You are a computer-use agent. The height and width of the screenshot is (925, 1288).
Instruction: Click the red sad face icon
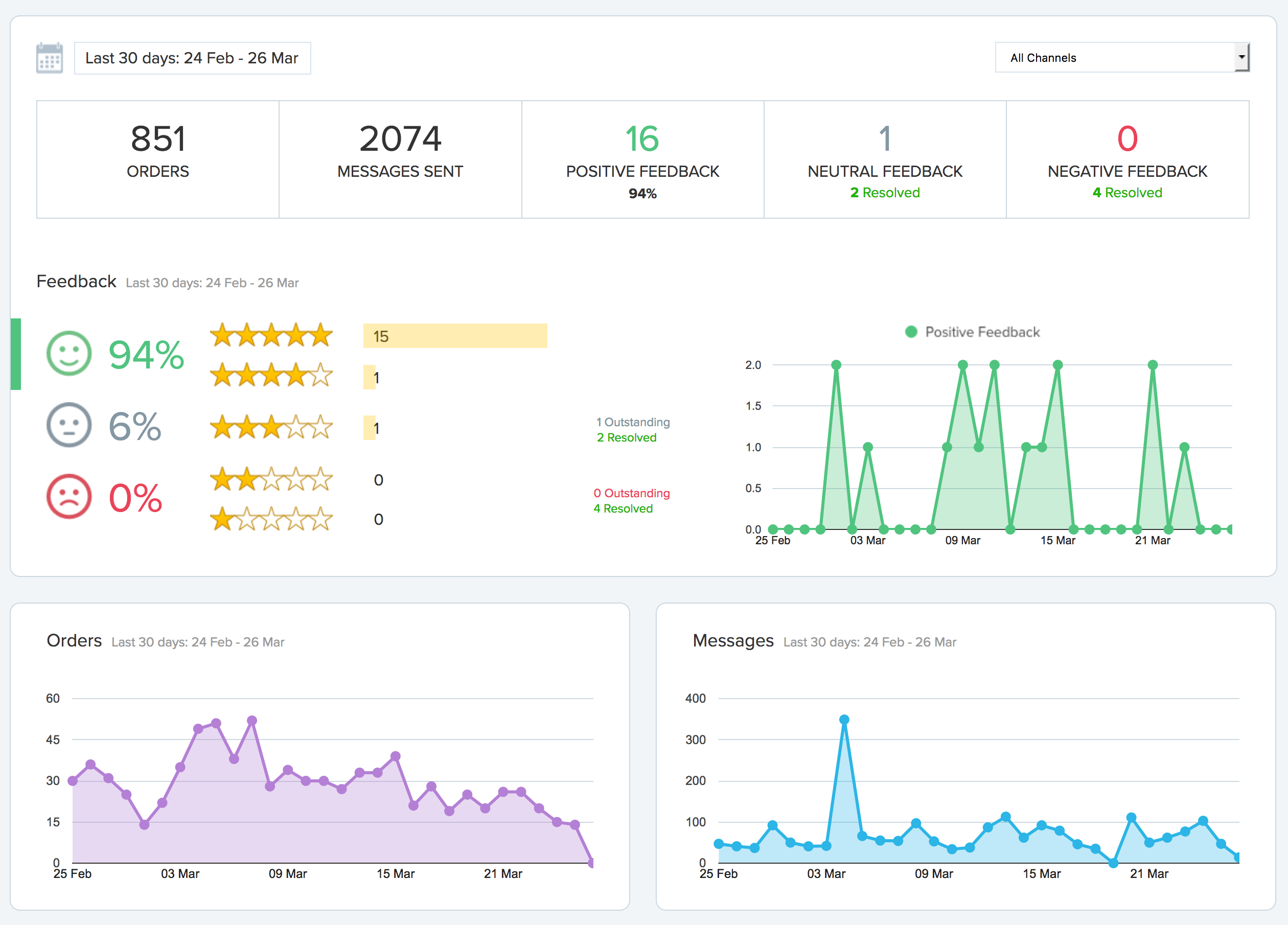pos(68,496)
